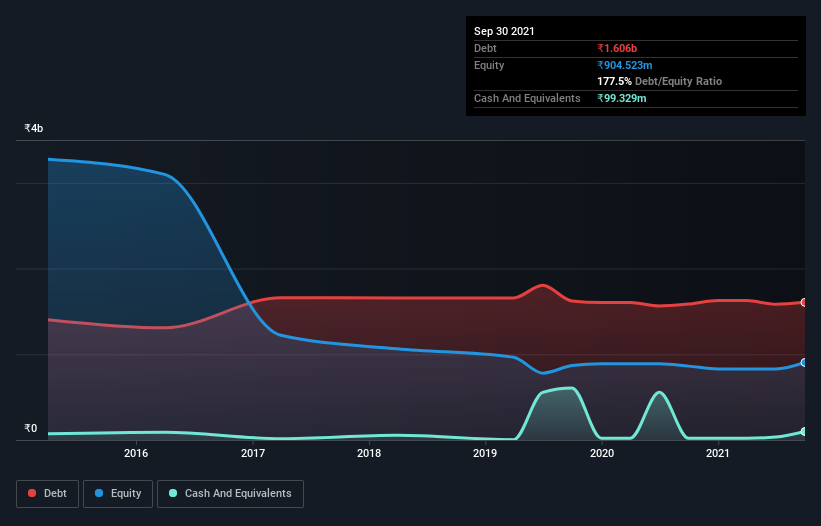The image size is (821, 526).
Task: Click the 2017 axis label
Action: click(x=252, y=453)
